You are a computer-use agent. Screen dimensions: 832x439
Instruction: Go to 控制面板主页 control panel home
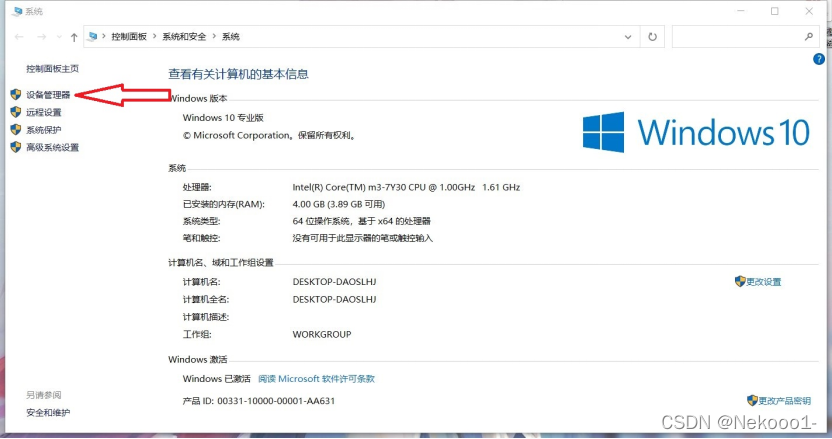coord(53,68)
